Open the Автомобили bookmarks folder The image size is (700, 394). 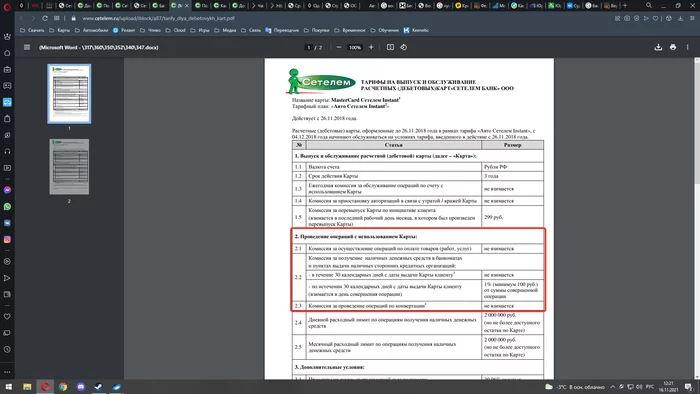tap(92, 30)
